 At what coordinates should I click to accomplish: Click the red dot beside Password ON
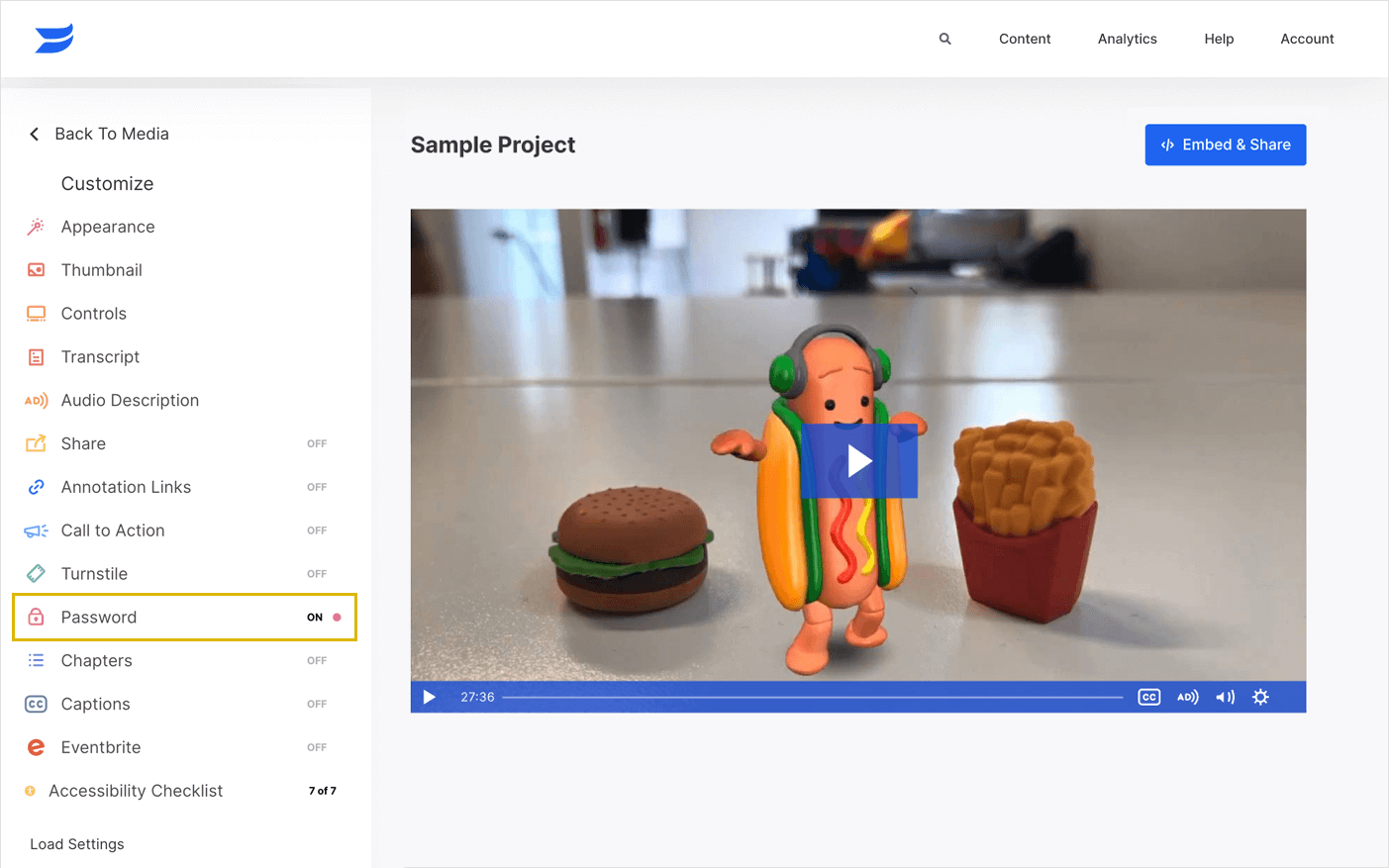pyautogui.click(x=337, y=617)
